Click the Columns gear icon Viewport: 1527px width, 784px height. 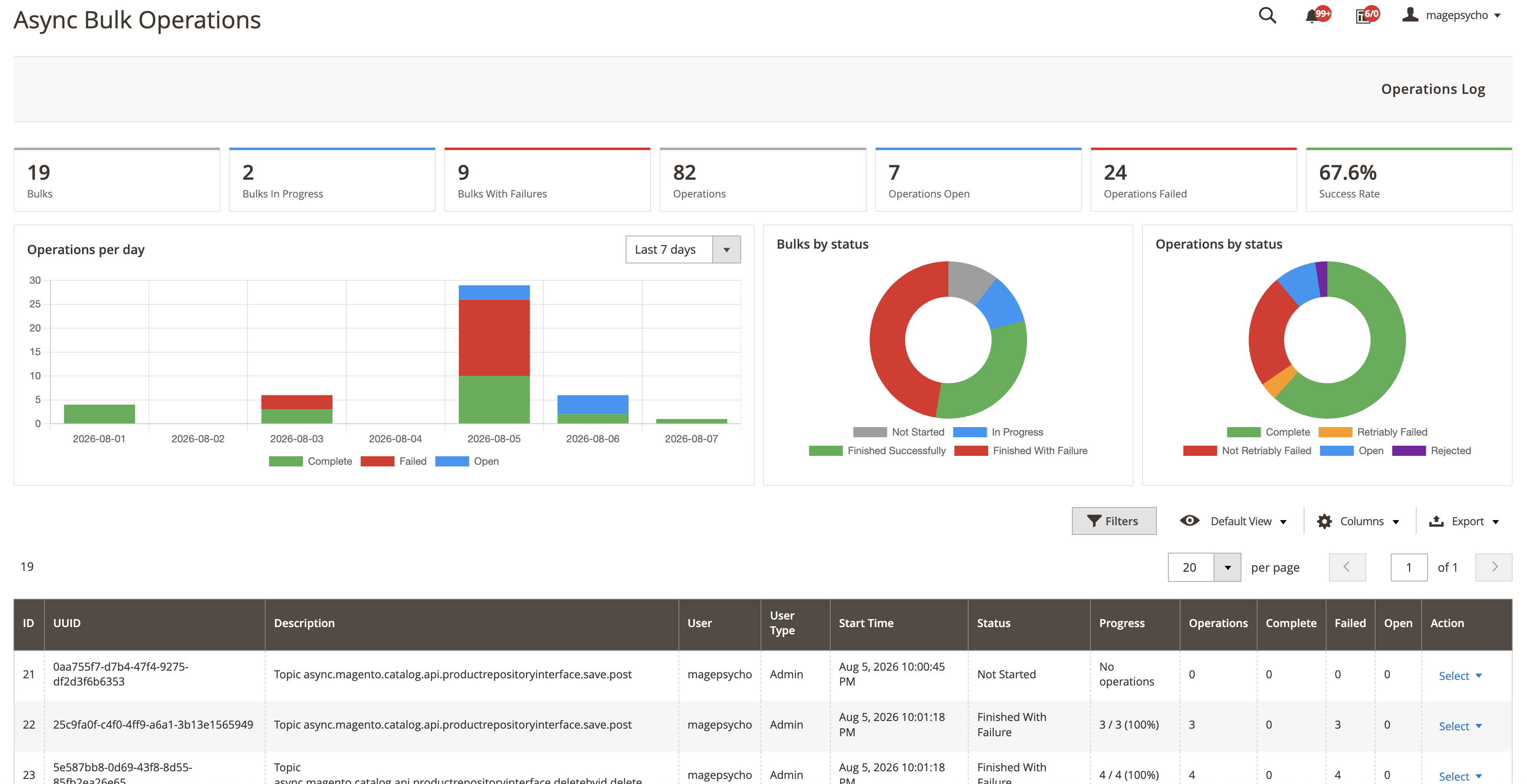(x=1324, y=521)
